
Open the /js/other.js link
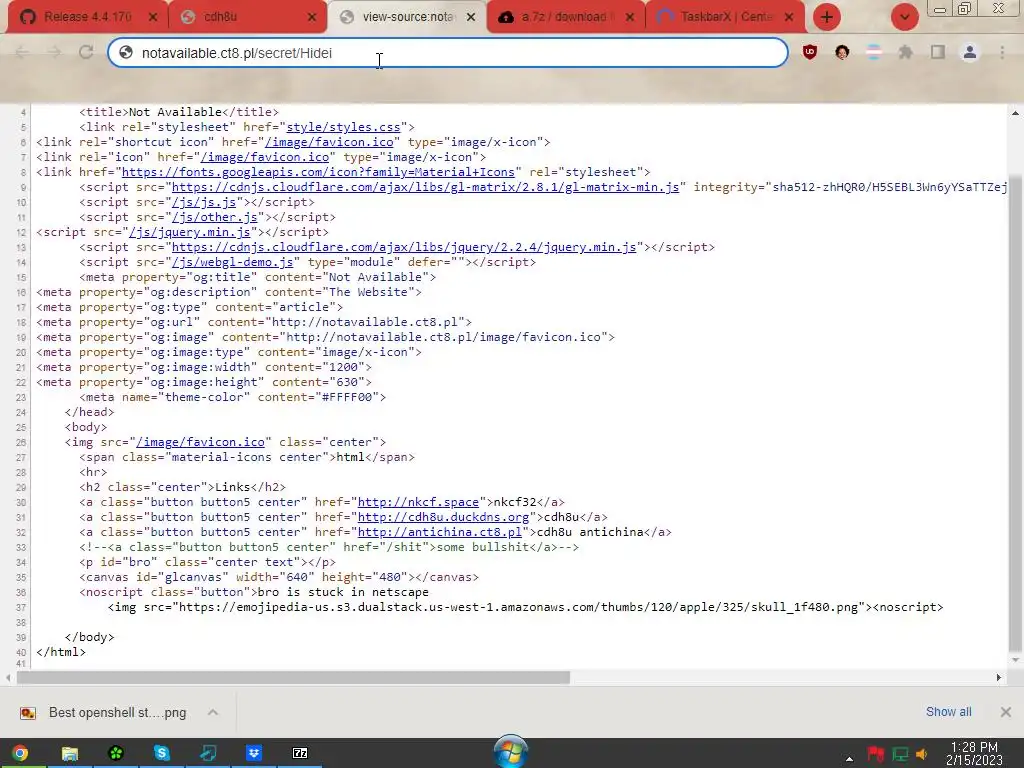(214, 217)
